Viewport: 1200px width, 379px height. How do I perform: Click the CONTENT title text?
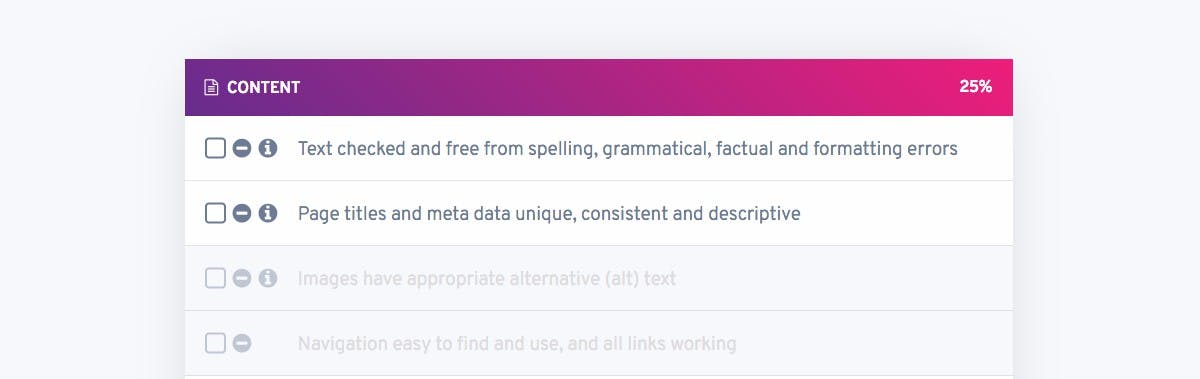click(263, 87)
